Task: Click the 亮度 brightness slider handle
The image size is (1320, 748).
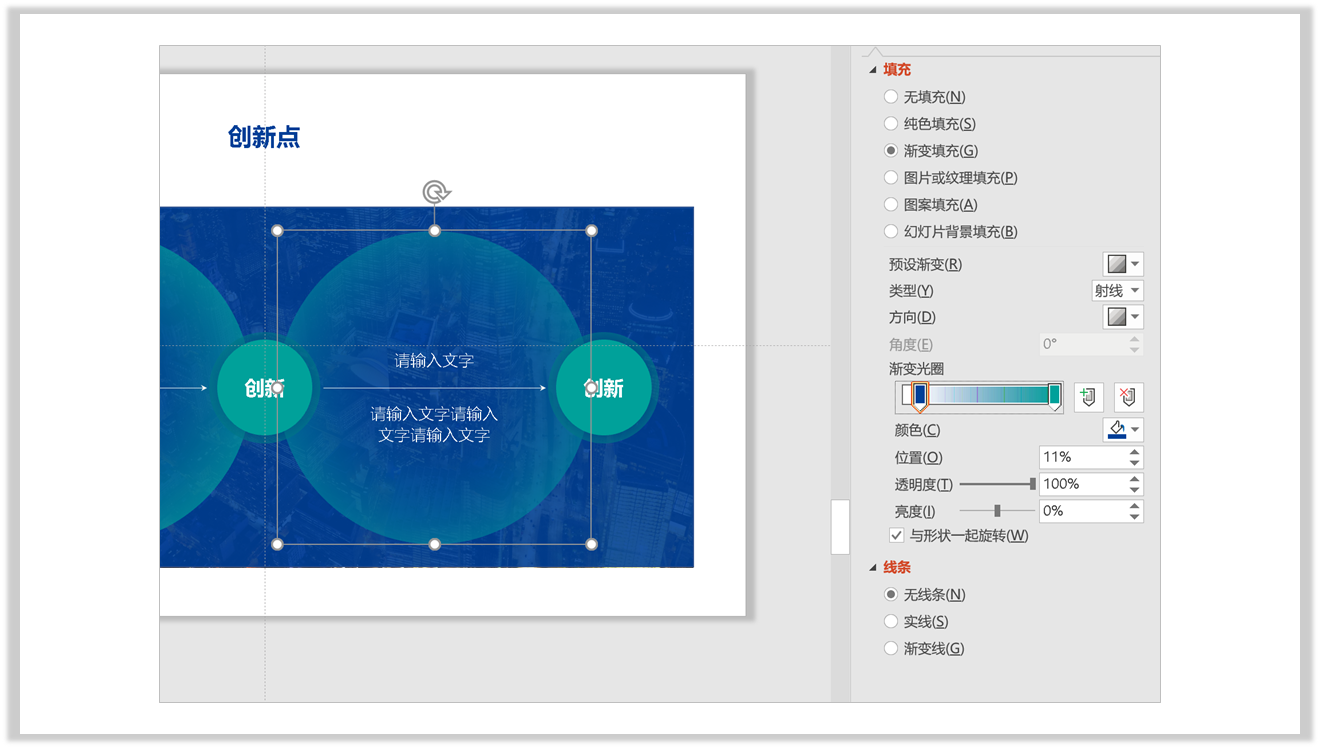Action: point(997,511)
